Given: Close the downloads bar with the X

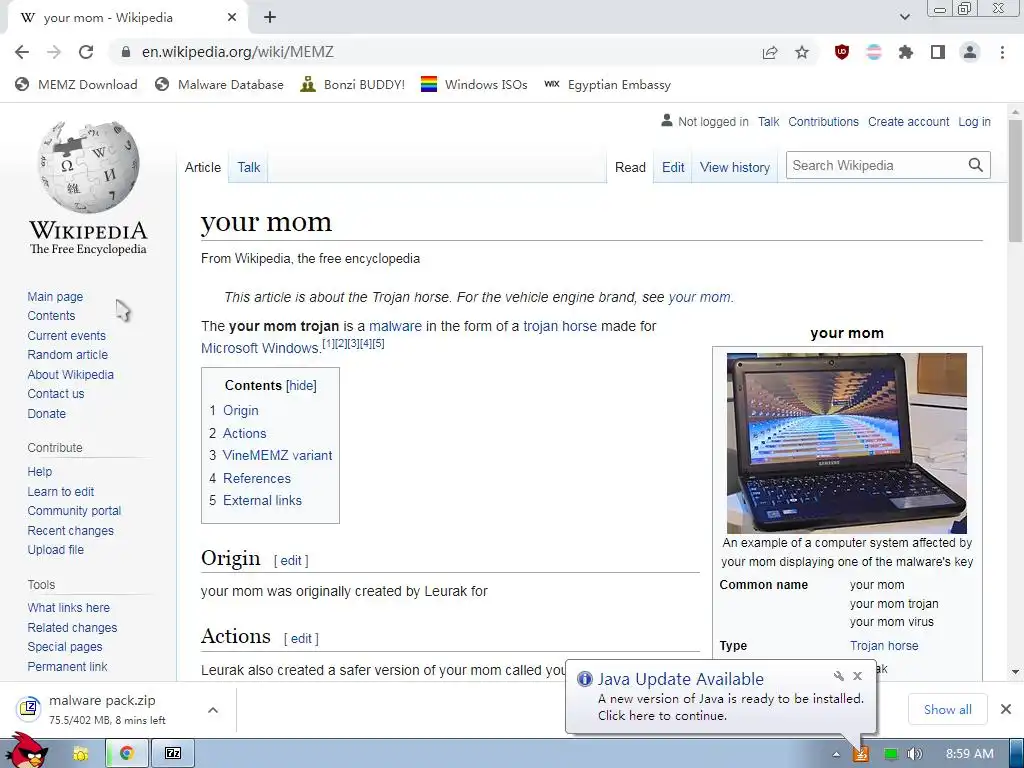Looking at the screenshot, I should (1006, 709).
